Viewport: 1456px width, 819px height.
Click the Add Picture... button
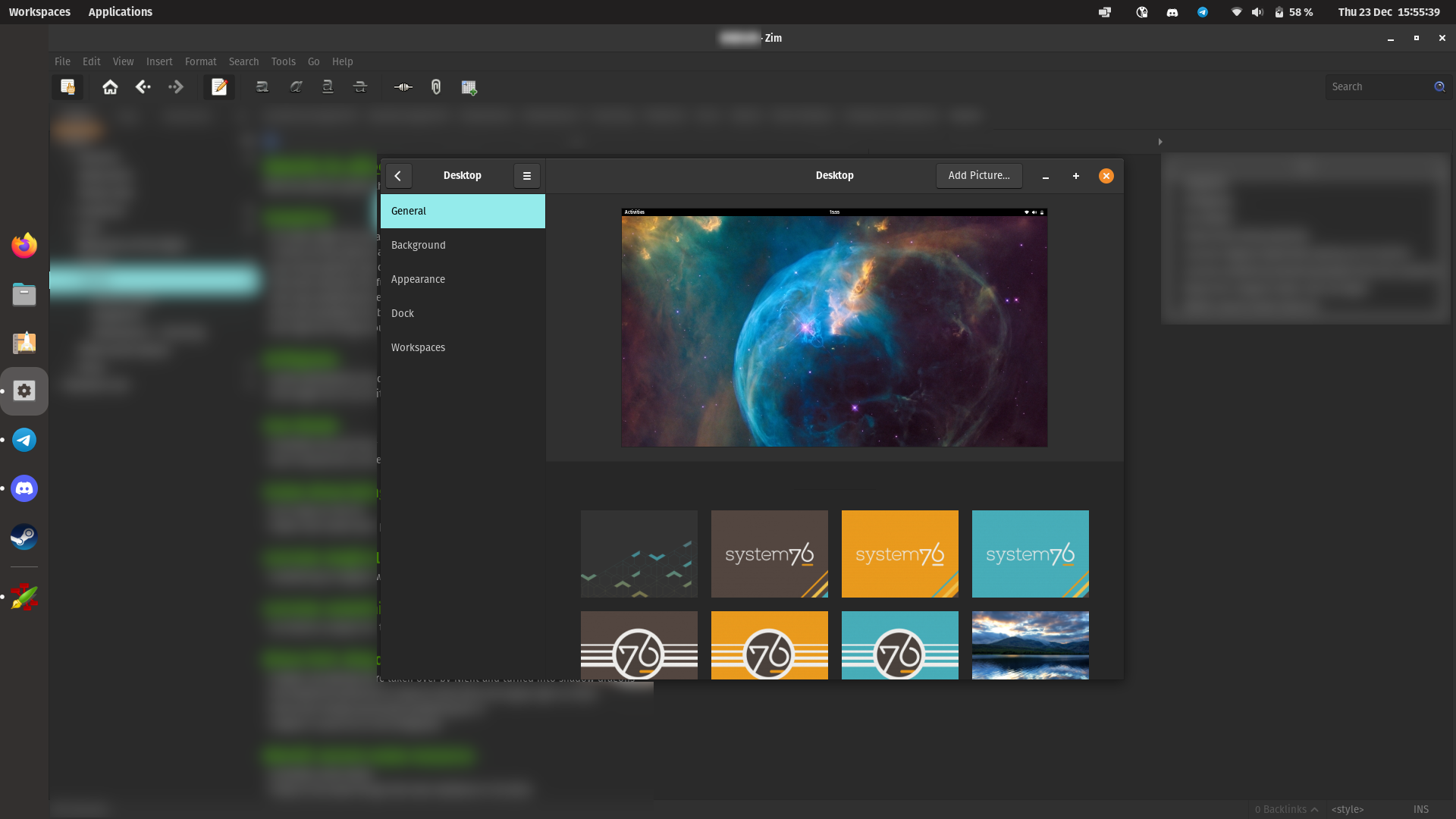click(x=978, y=175)
